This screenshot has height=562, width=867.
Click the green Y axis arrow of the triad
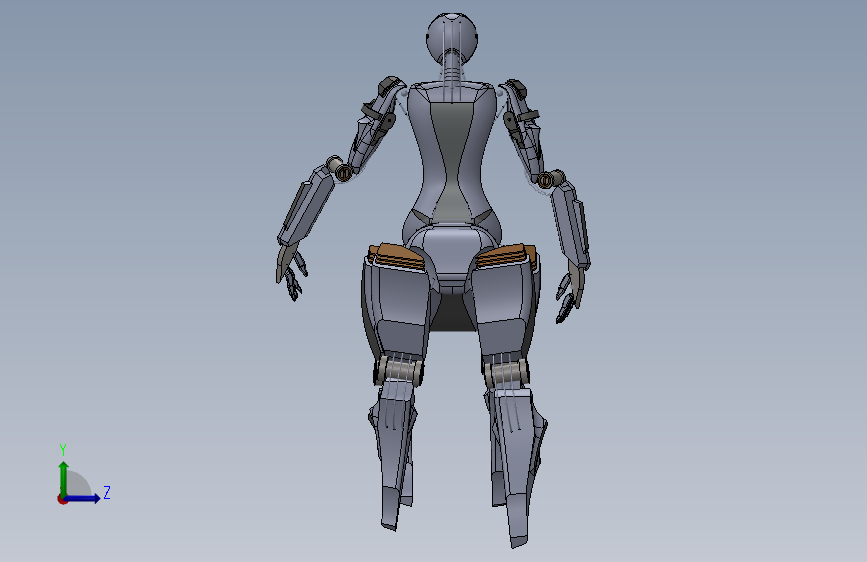(64, 478)
